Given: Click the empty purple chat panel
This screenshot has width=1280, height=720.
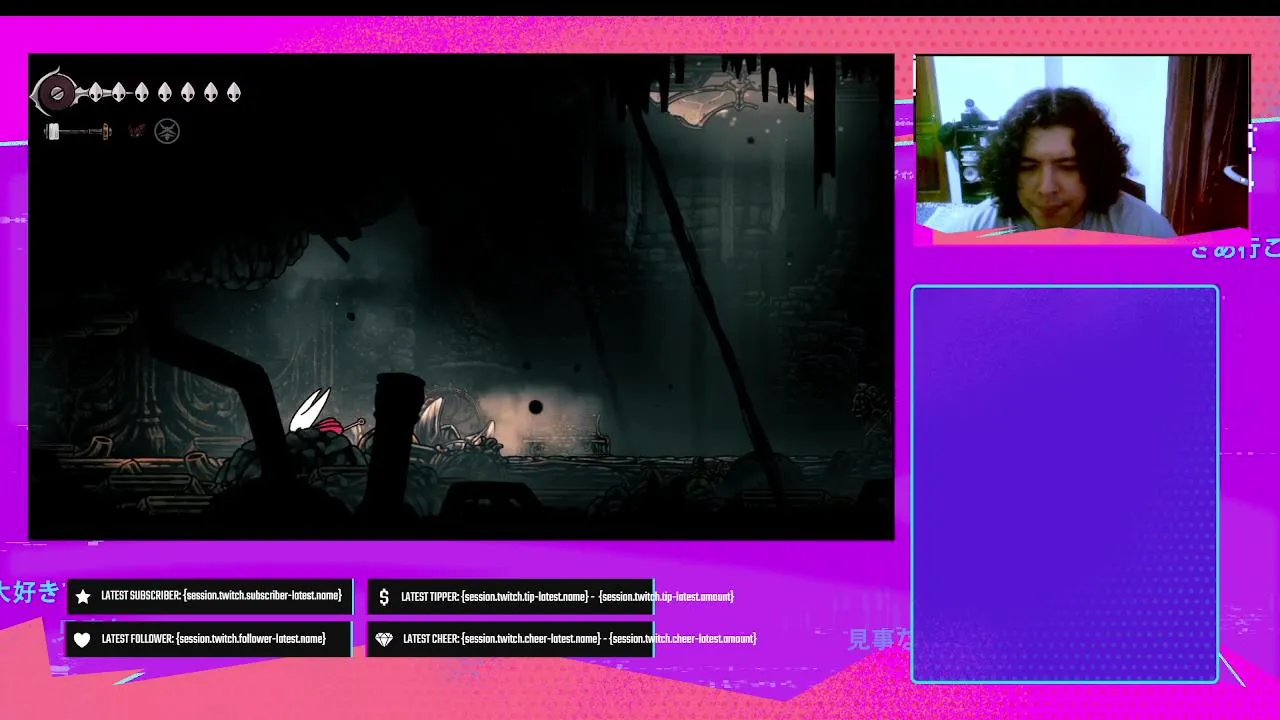Looking at the screenshot, I should tap(1065, 484).
